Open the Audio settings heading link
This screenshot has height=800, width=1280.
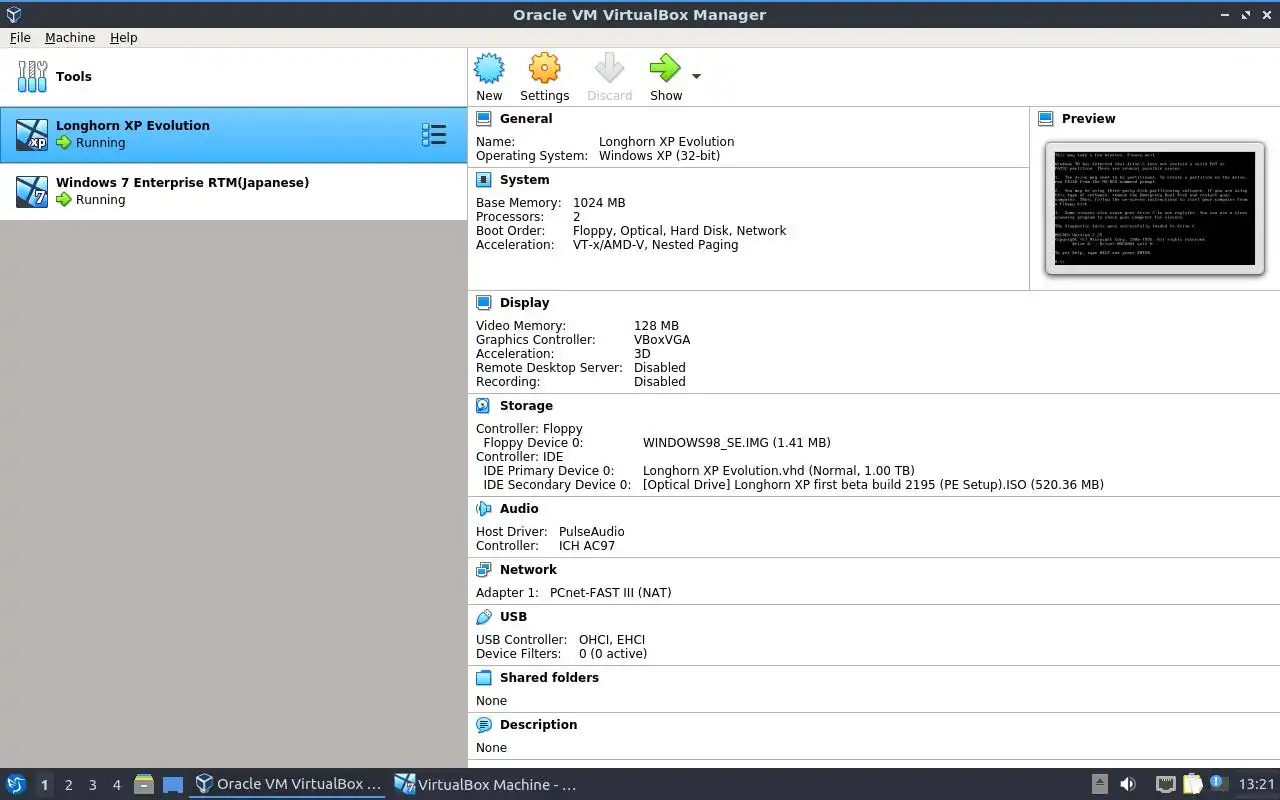pos(519,508)
